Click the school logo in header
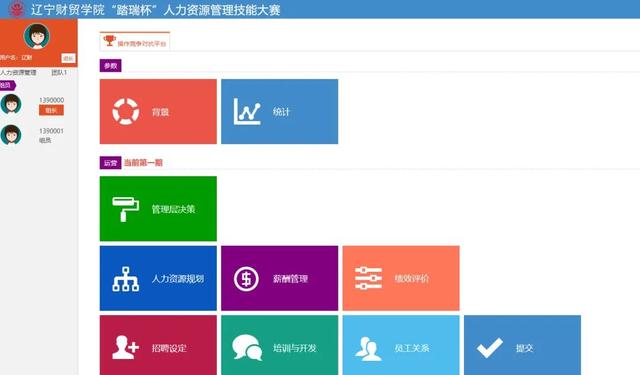This screenshot has width=640, height=375. click(x=16, y=9)
